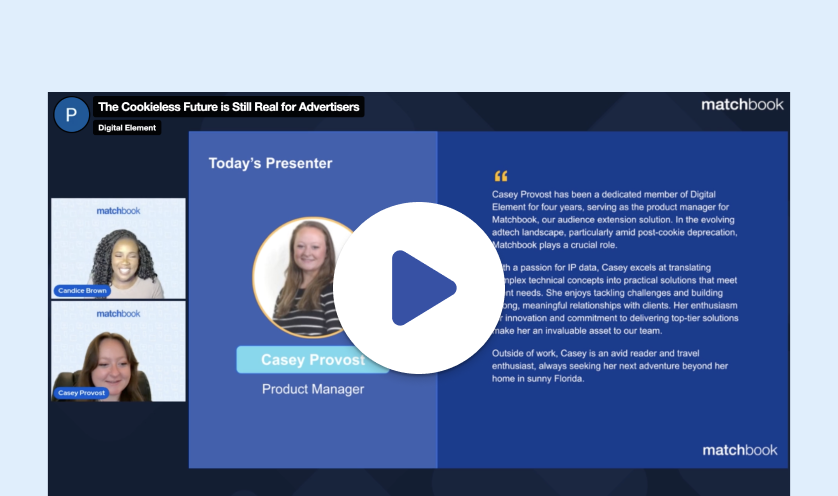838x496 pixels.
Task: Click the 'Product Manager' subtitle
Action: [313, 389]
